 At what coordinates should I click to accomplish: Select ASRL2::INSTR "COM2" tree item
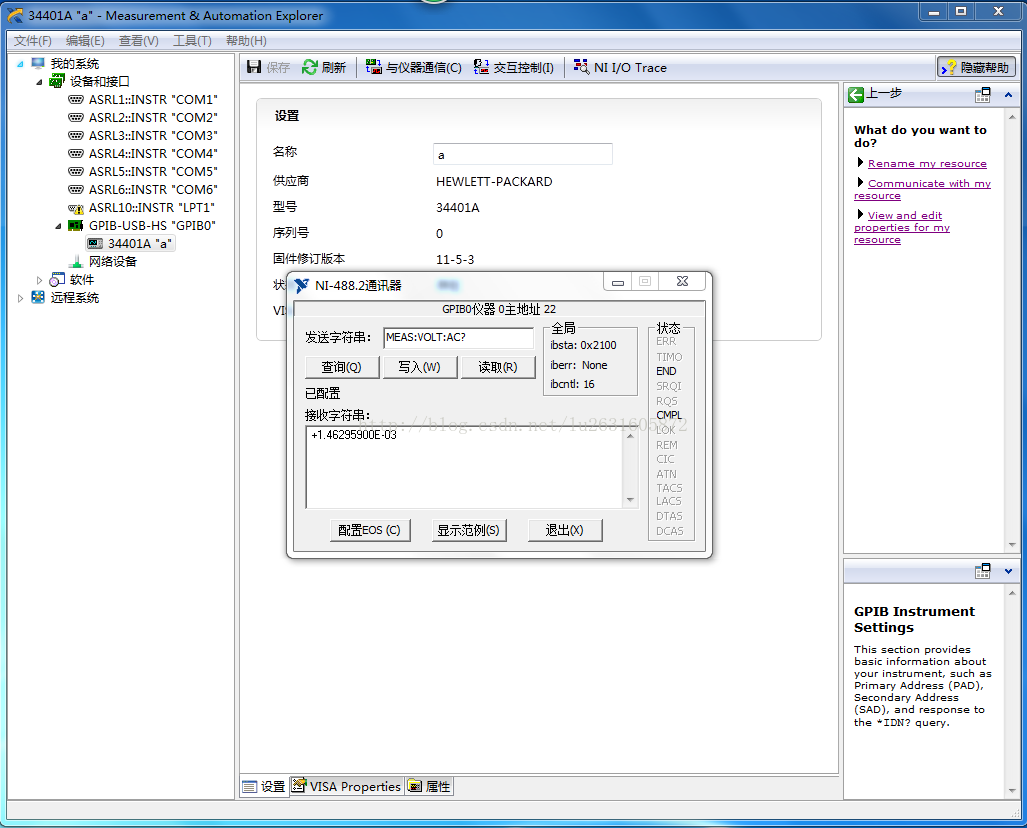tap(143, 117)
